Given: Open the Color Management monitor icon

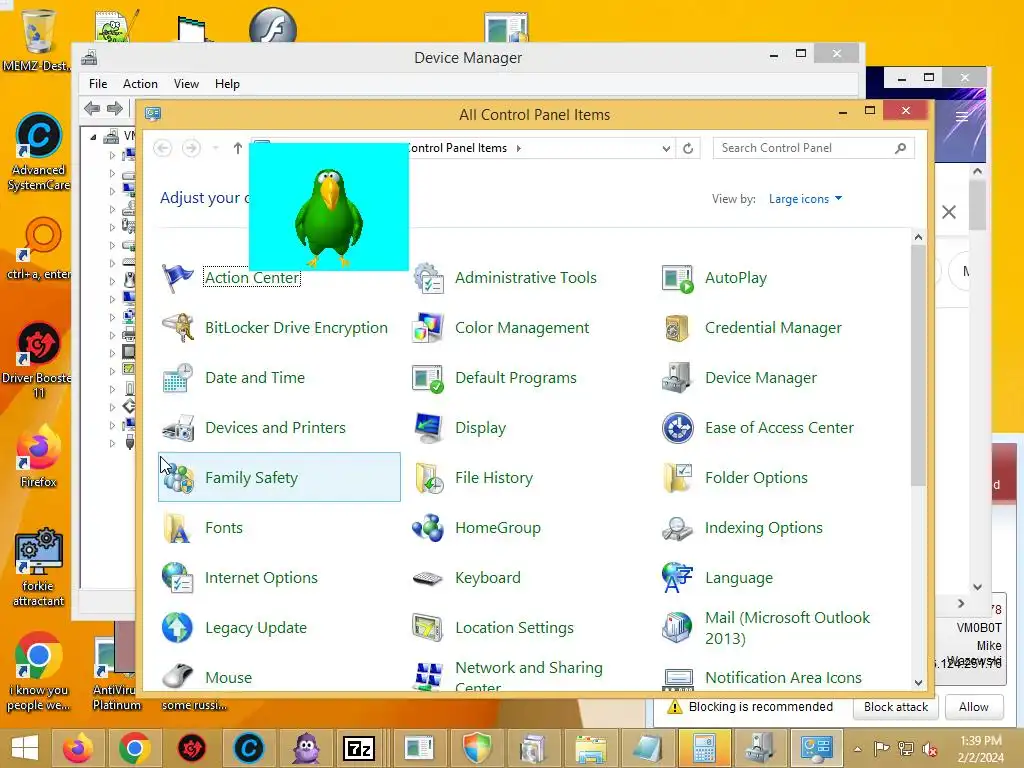Looking at the screenshot, I should point(428,328).
